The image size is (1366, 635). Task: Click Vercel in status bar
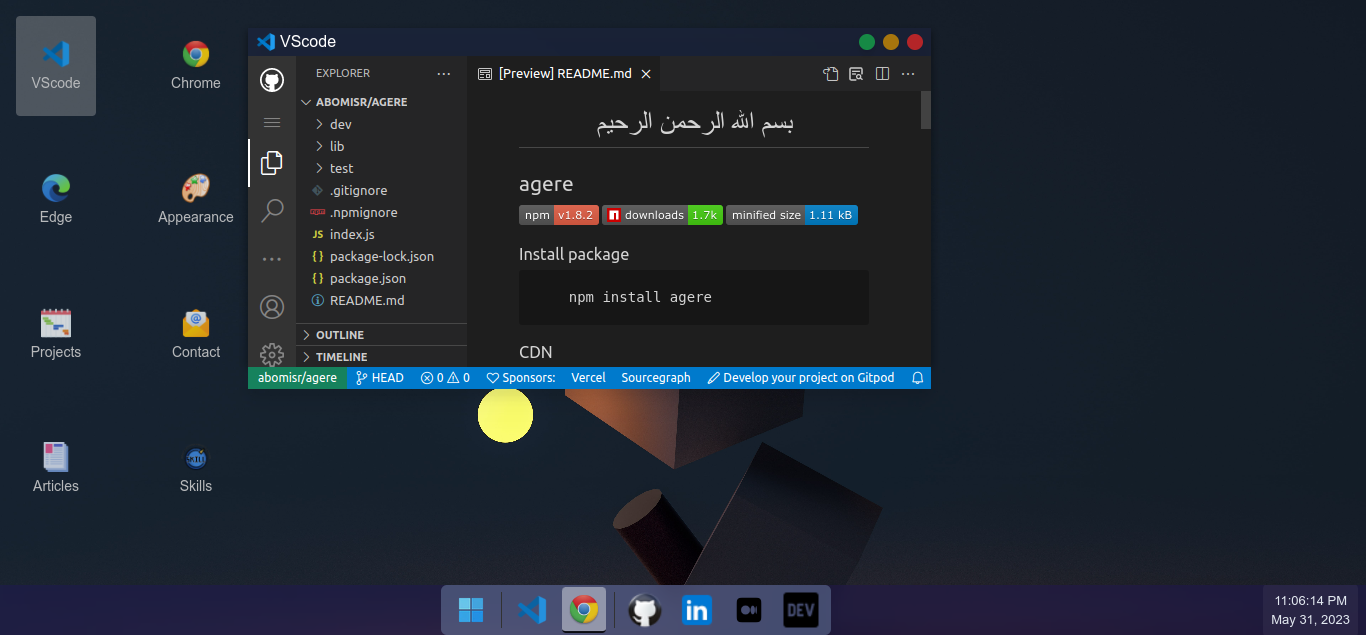tap(588, 378)
